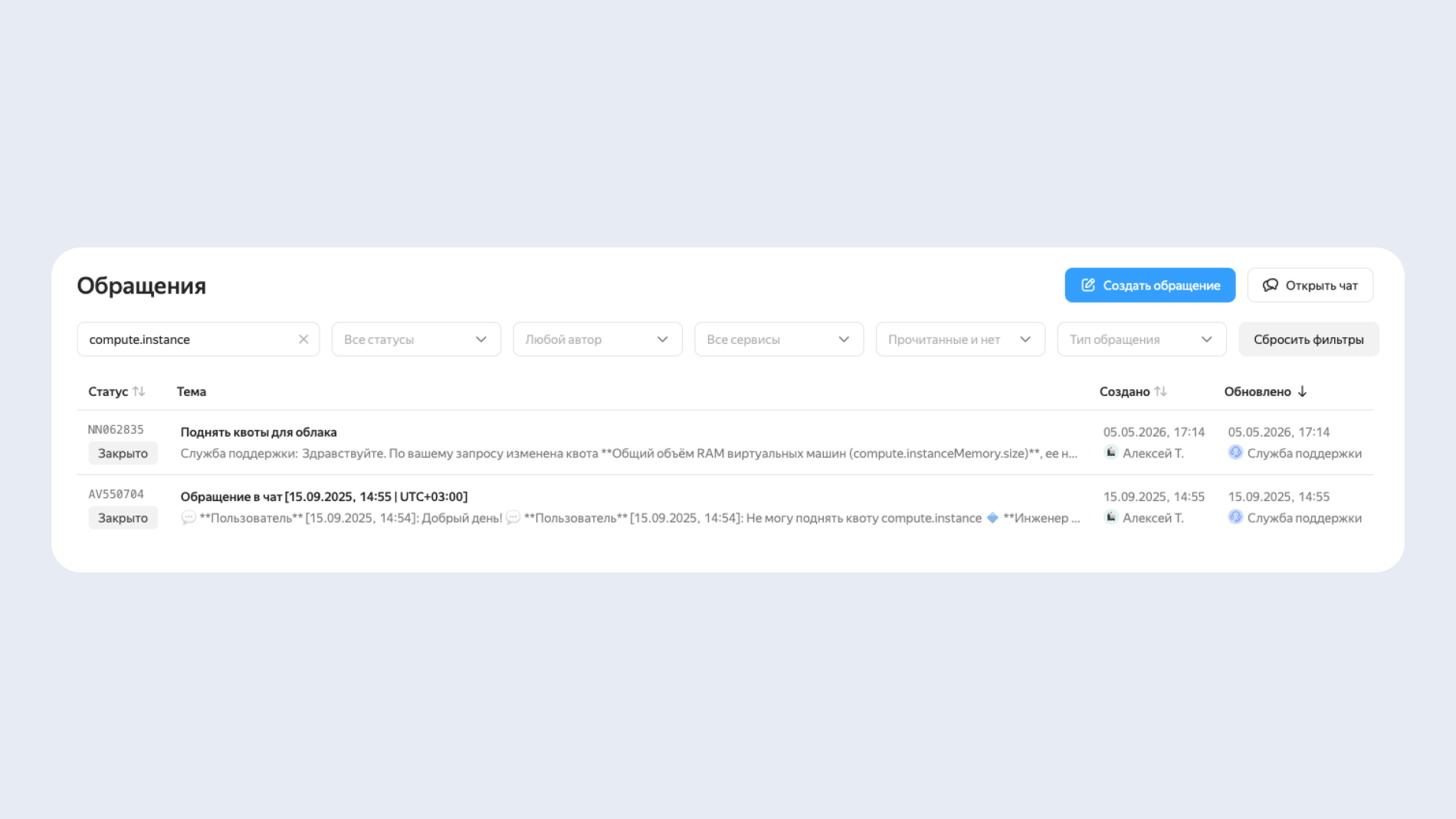The width and height of the screenshot is (1456, 819).
Task: Open ticket "Обращение в чат [15.09.2025, 14:55"
Action: tap(323, 496)
